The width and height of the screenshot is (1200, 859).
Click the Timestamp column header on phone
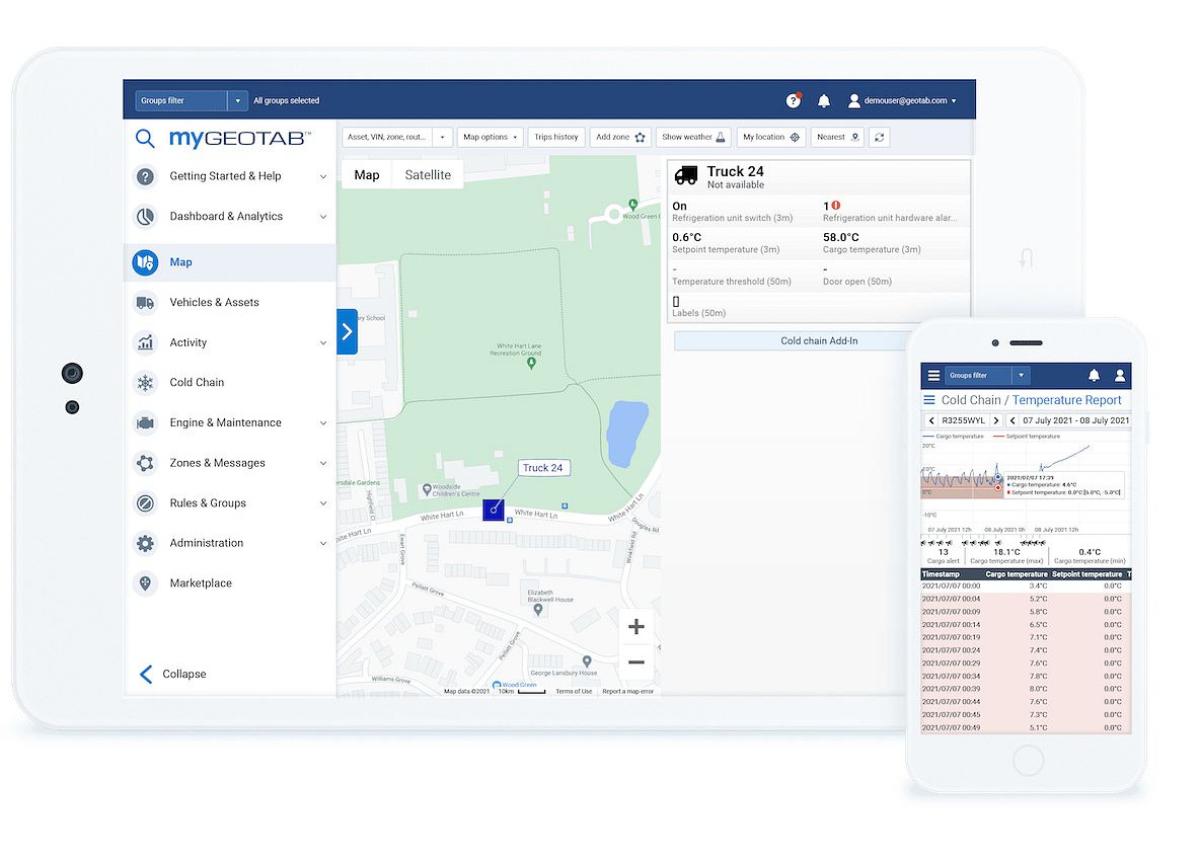click(941, 574)
